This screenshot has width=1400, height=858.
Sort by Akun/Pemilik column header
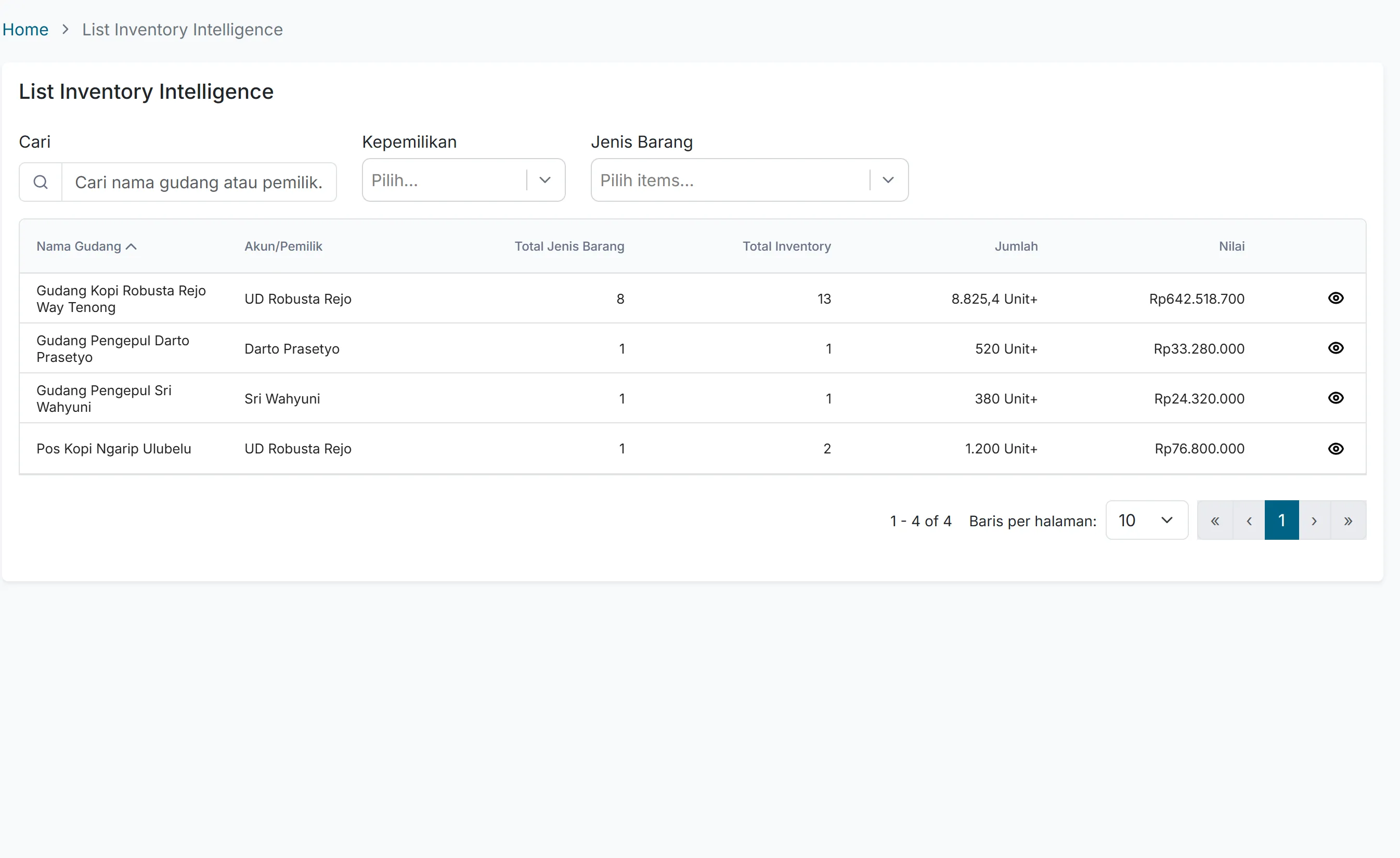point(283,246)
